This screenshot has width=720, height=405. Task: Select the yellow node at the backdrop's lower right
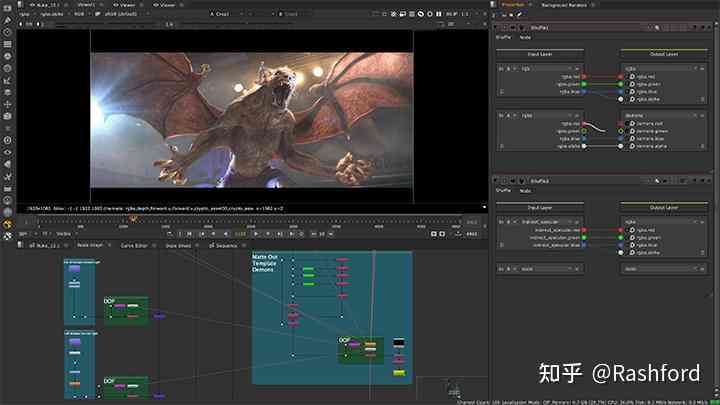pyautogui.click(x=399, y=373)
